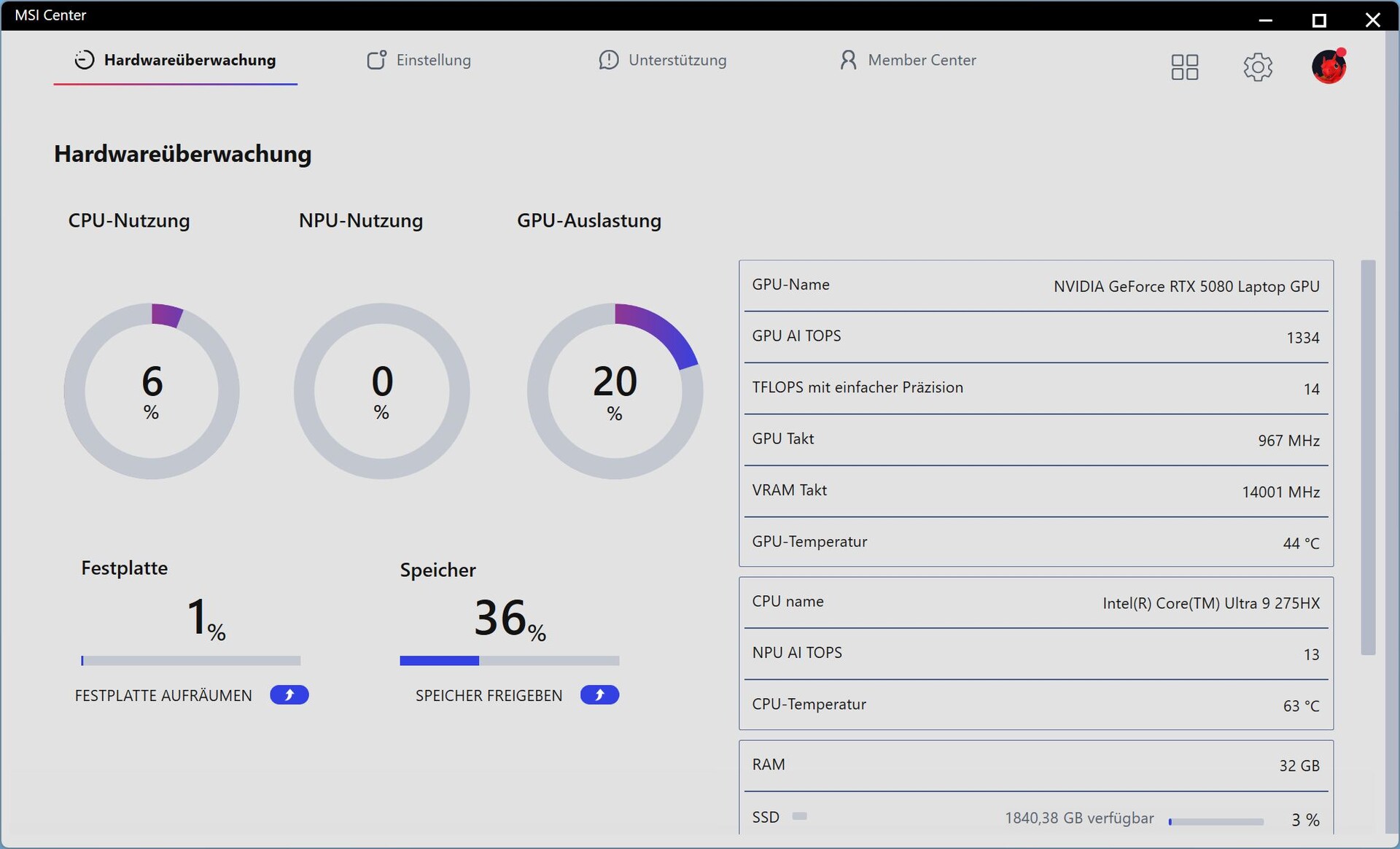Click the Hardwareüberwachung tab gauge icon
The width and height of the screenshot is (1400, 849).
click(85, 60)
